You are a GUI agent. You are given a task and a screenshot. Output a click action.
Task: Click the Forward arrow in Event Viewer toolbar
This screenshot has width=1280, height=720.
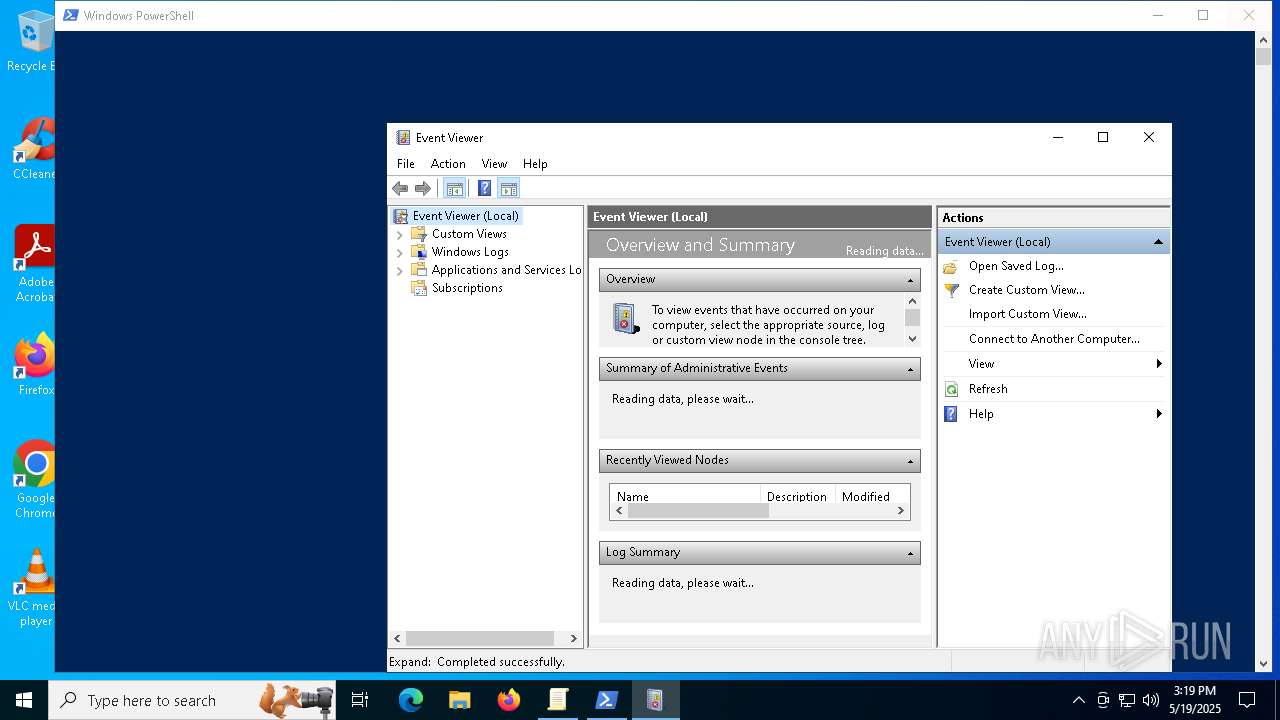(x=423, y=188)
